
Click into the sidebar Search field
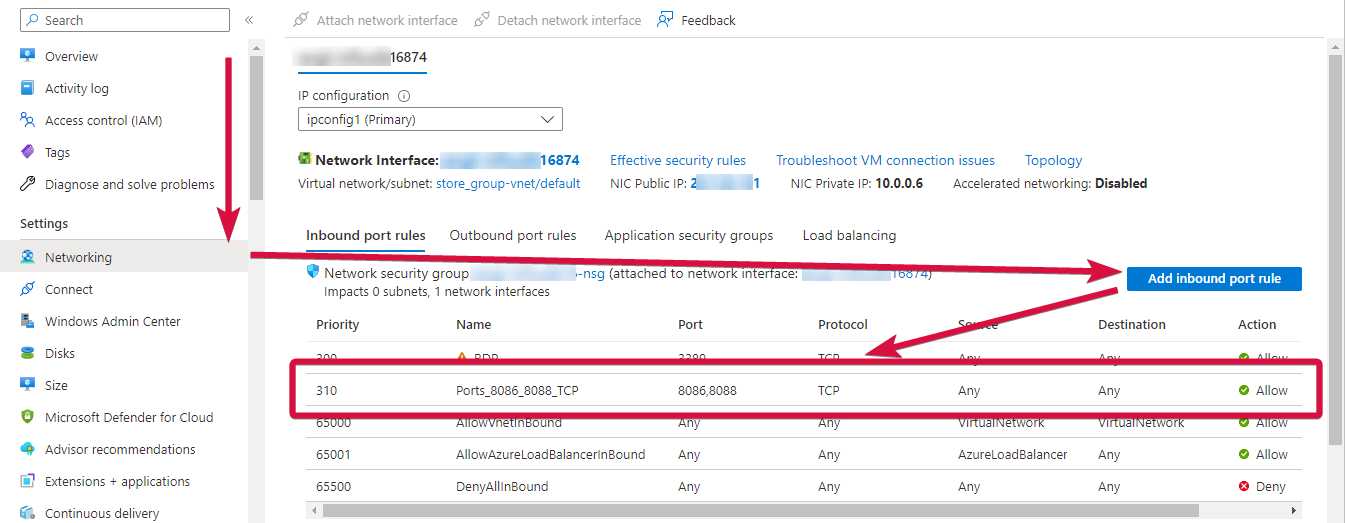(x=125, y=20)
